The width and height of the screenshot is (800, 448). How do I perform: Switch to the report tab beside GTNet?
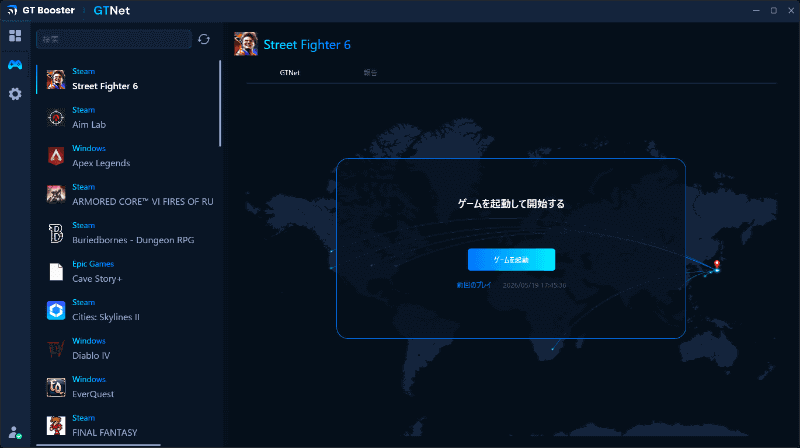click(370, 73)
